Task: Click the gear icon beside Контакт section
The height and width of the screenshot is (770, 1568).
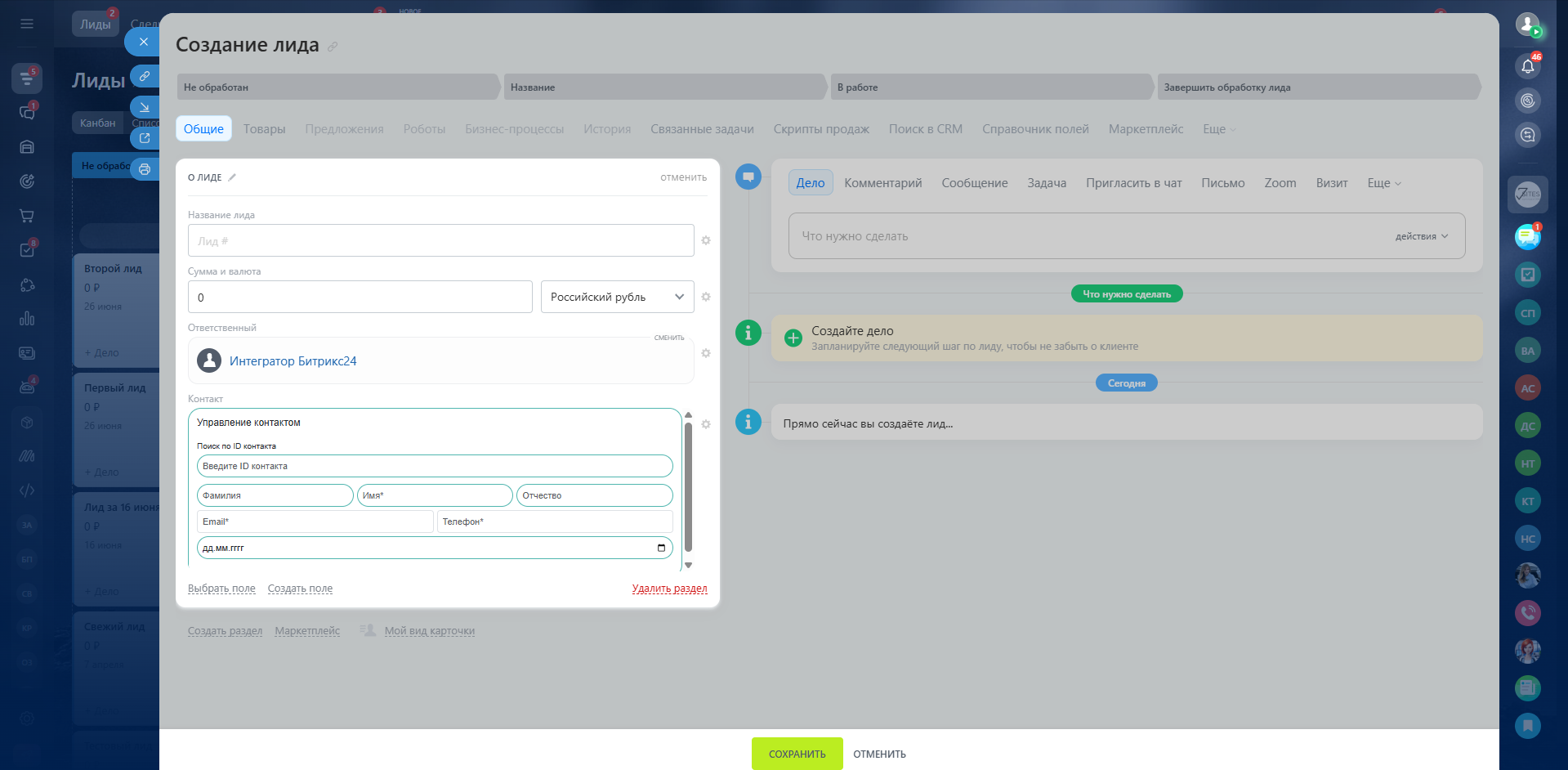Action: point(706,424)
